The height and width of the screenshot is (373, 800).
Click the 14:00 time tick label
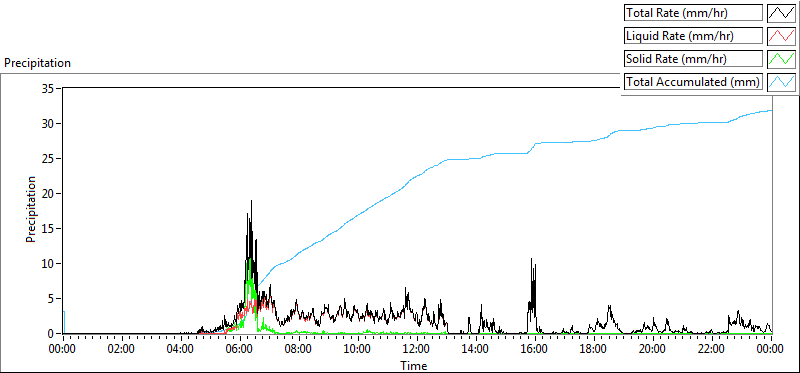coord(476,350)
